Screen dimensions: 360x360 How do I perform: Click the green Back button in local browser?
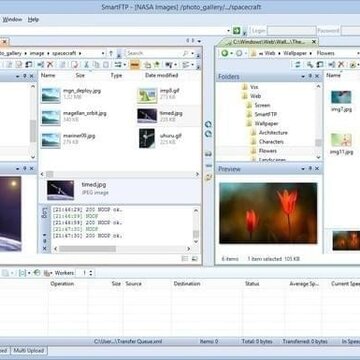(225, 53)
